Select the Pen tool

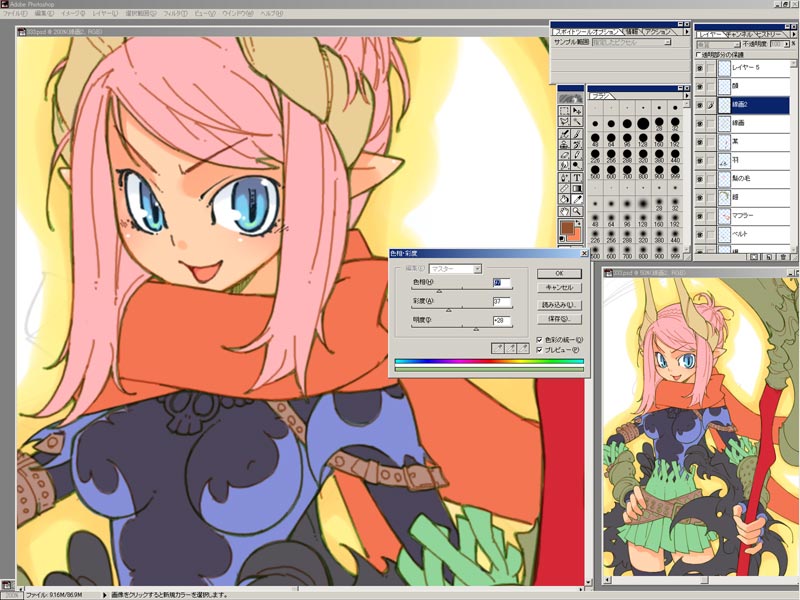point(564,178)
